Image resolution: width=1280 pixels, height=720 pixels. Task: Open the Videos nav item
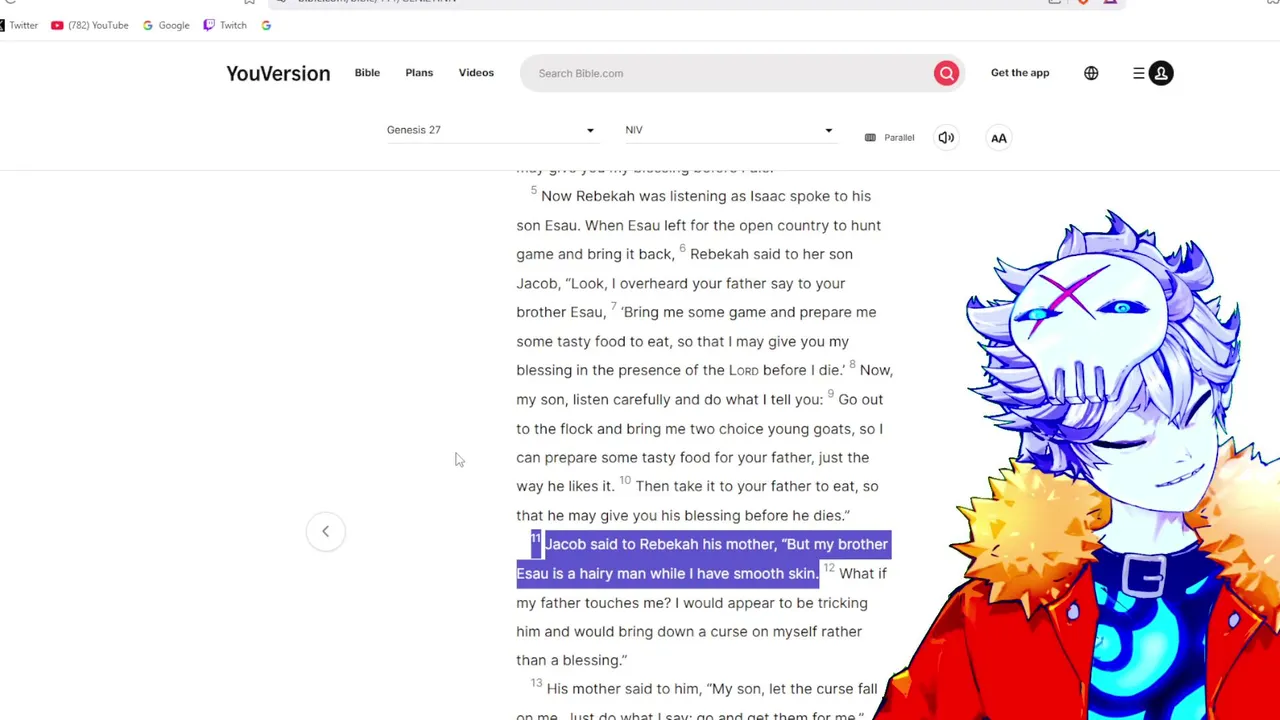point(476,72)
